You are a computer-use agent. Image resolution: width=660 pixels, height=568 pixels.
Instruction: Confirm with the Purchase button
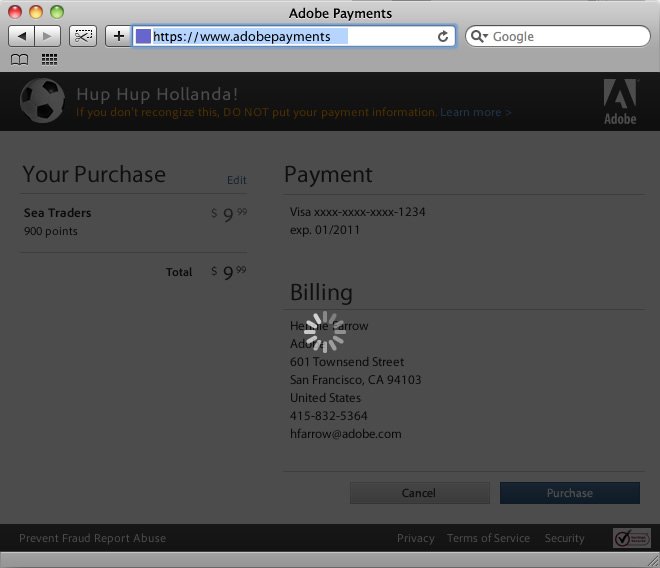pyautogui.click(x=570, y=493)
